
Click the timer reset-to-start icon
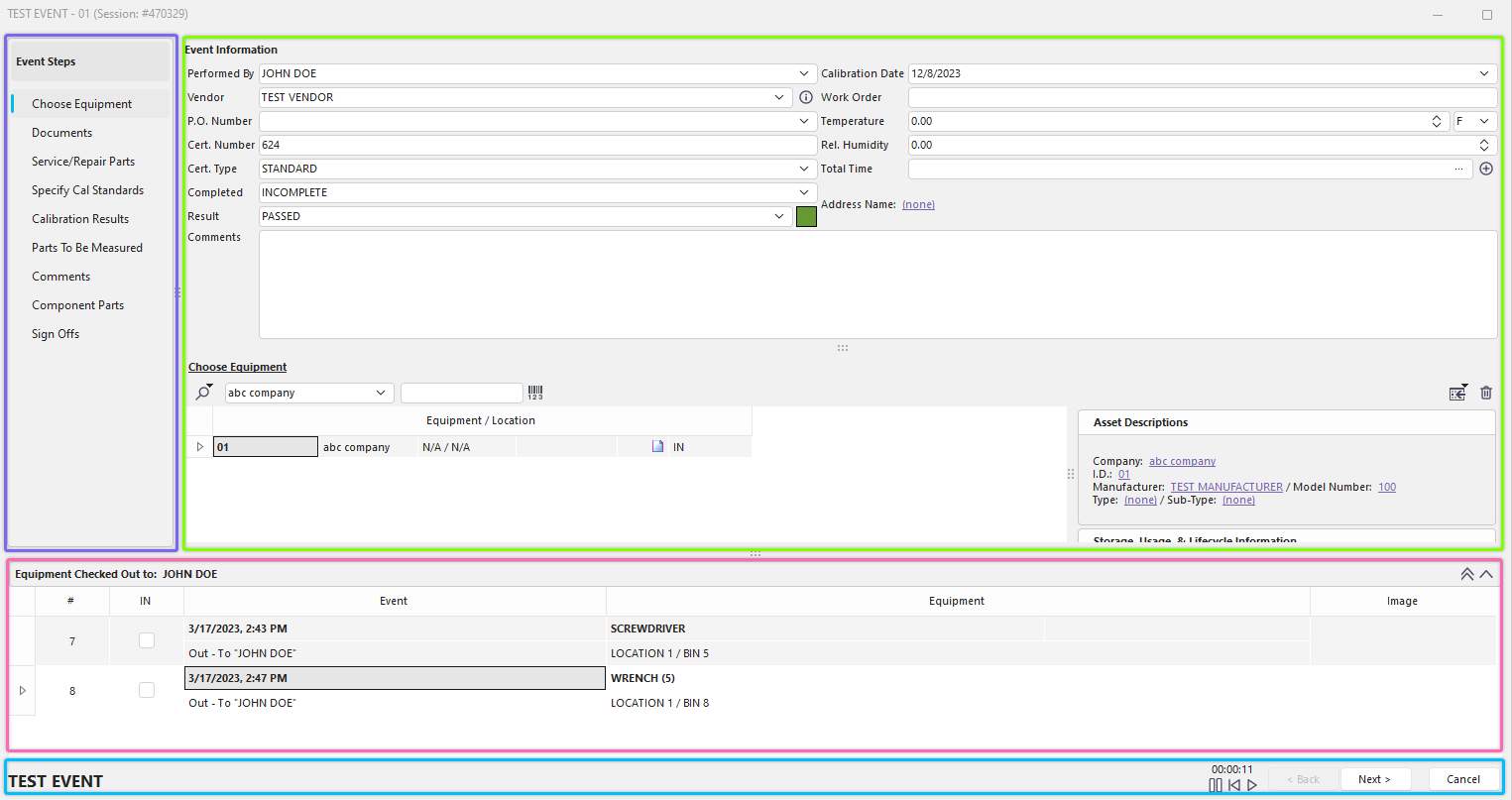click(1234, 785)
